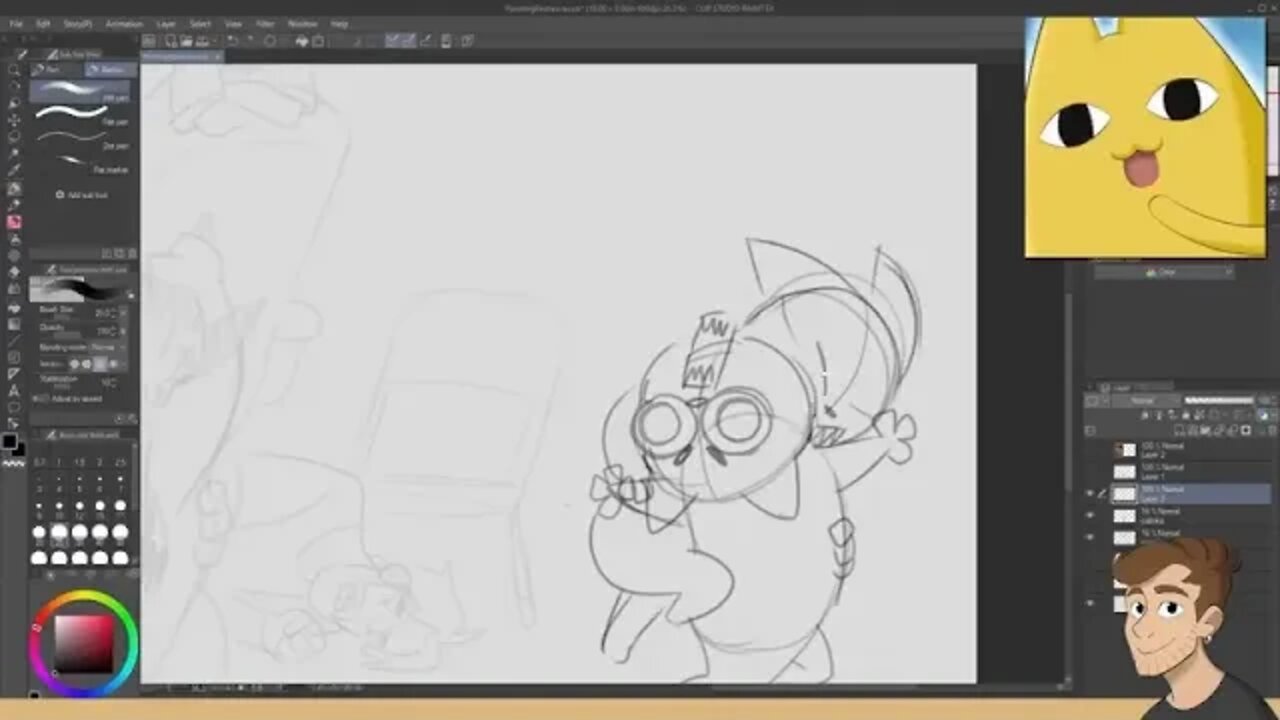Open the Window menu
Screen dimensions: 1280x720
(302, 23)
